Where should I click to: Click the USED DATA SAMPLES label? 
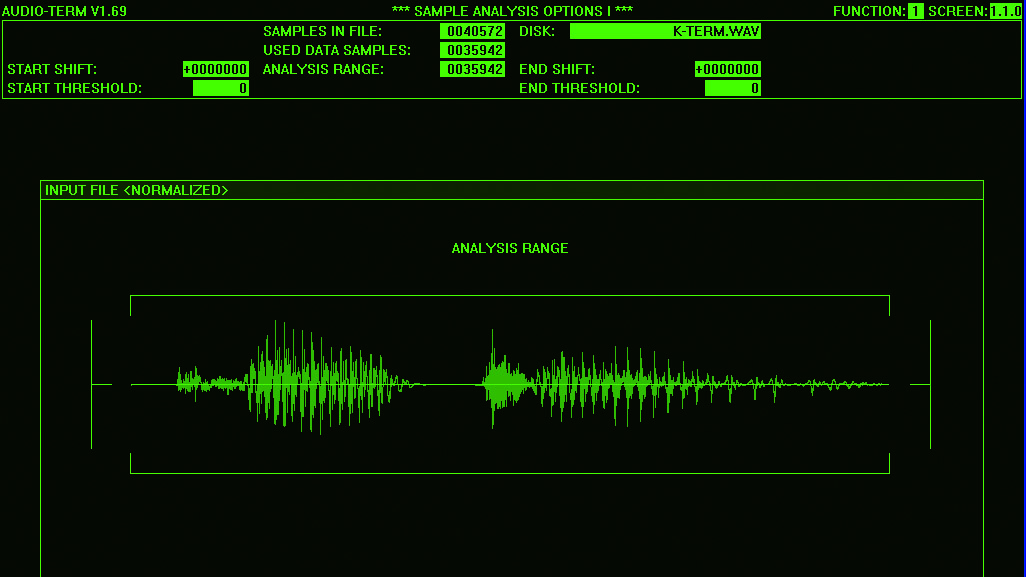(337, 50)
